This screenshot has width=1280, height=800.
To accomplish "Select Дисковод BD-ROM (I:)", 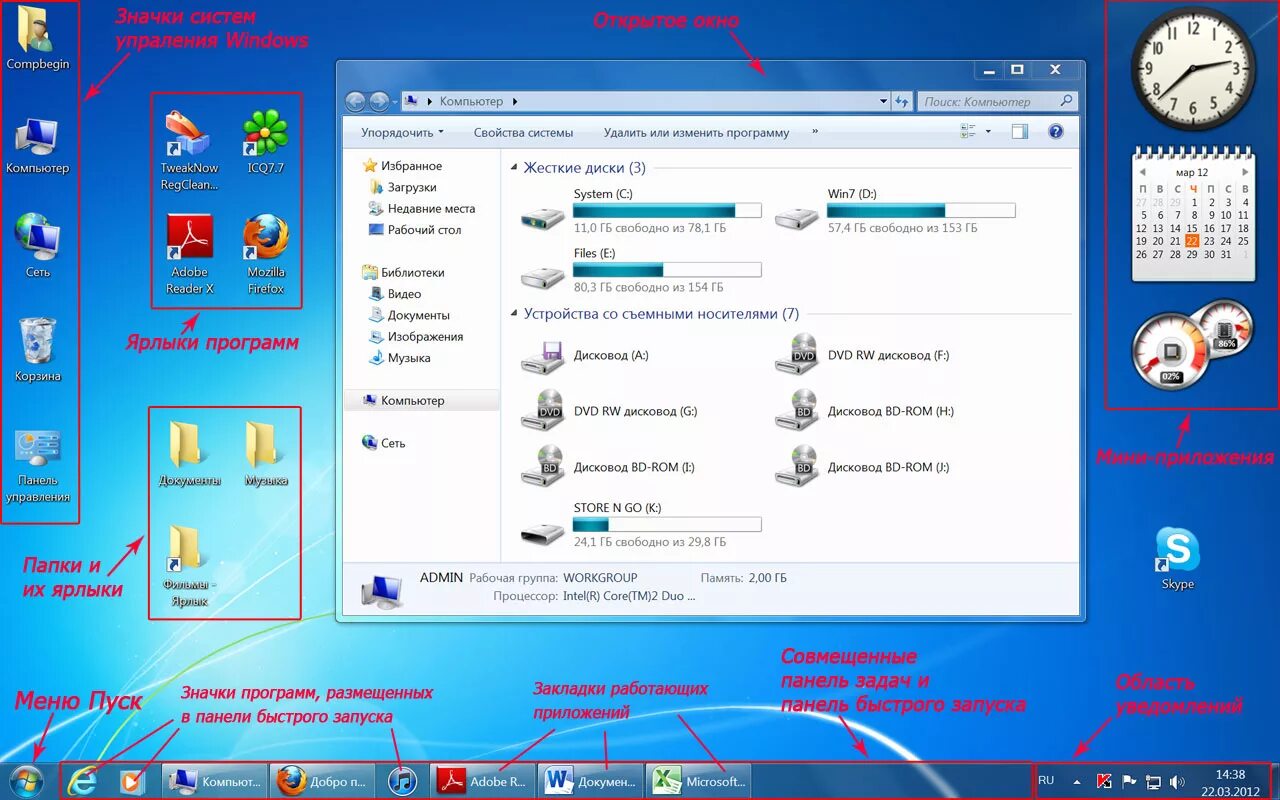I will (608, 467).
